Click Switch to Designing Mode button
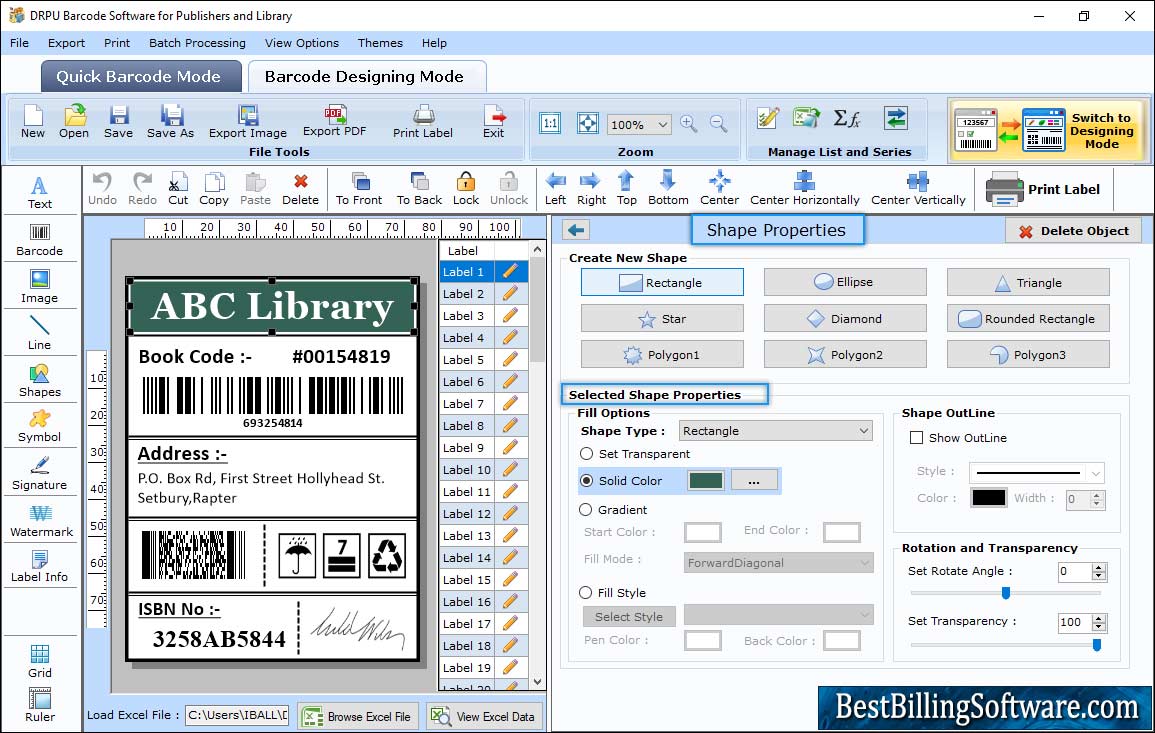 click(x=1049, y=131)
